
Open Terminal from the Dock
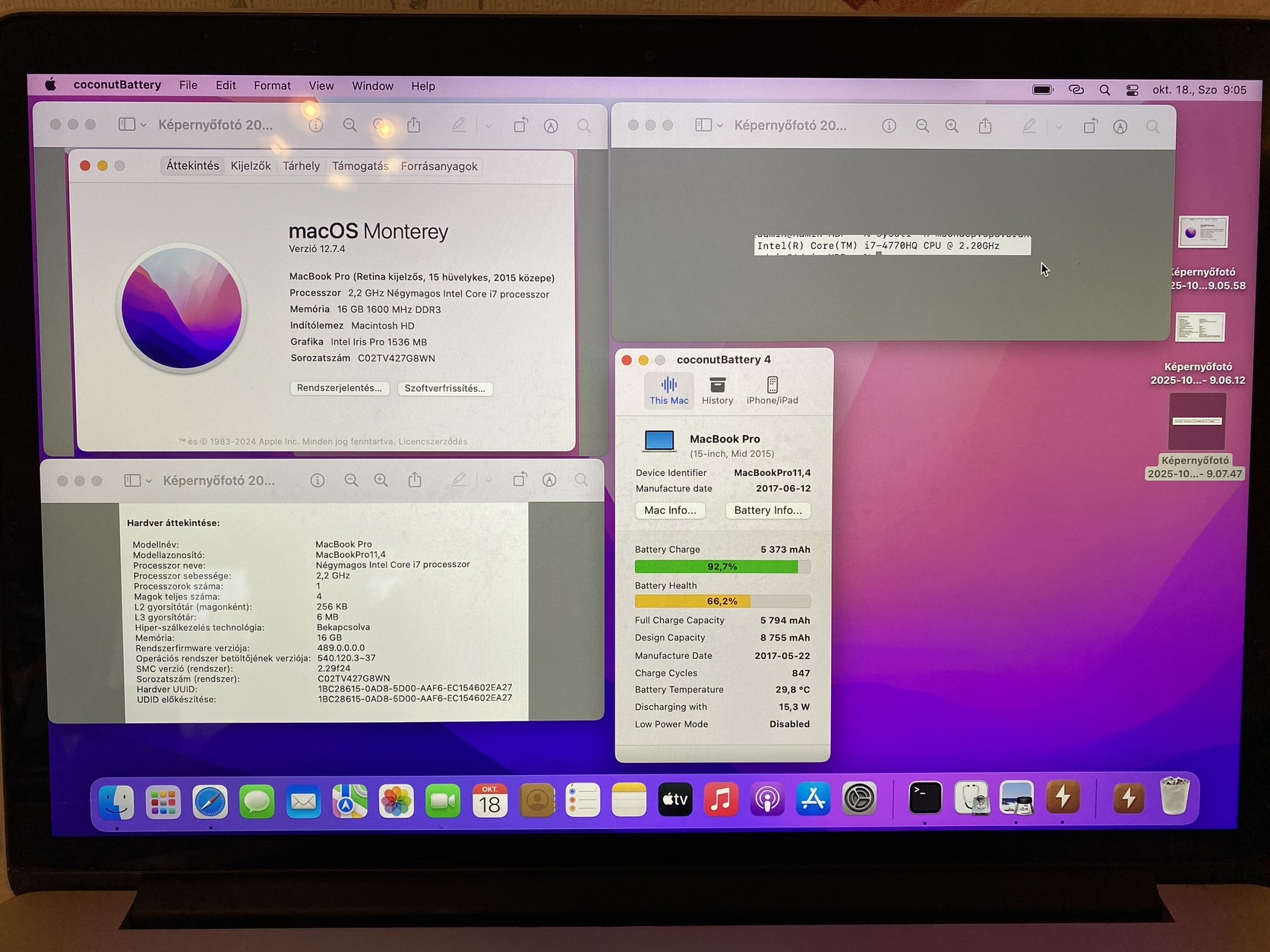tap(925, 799)
